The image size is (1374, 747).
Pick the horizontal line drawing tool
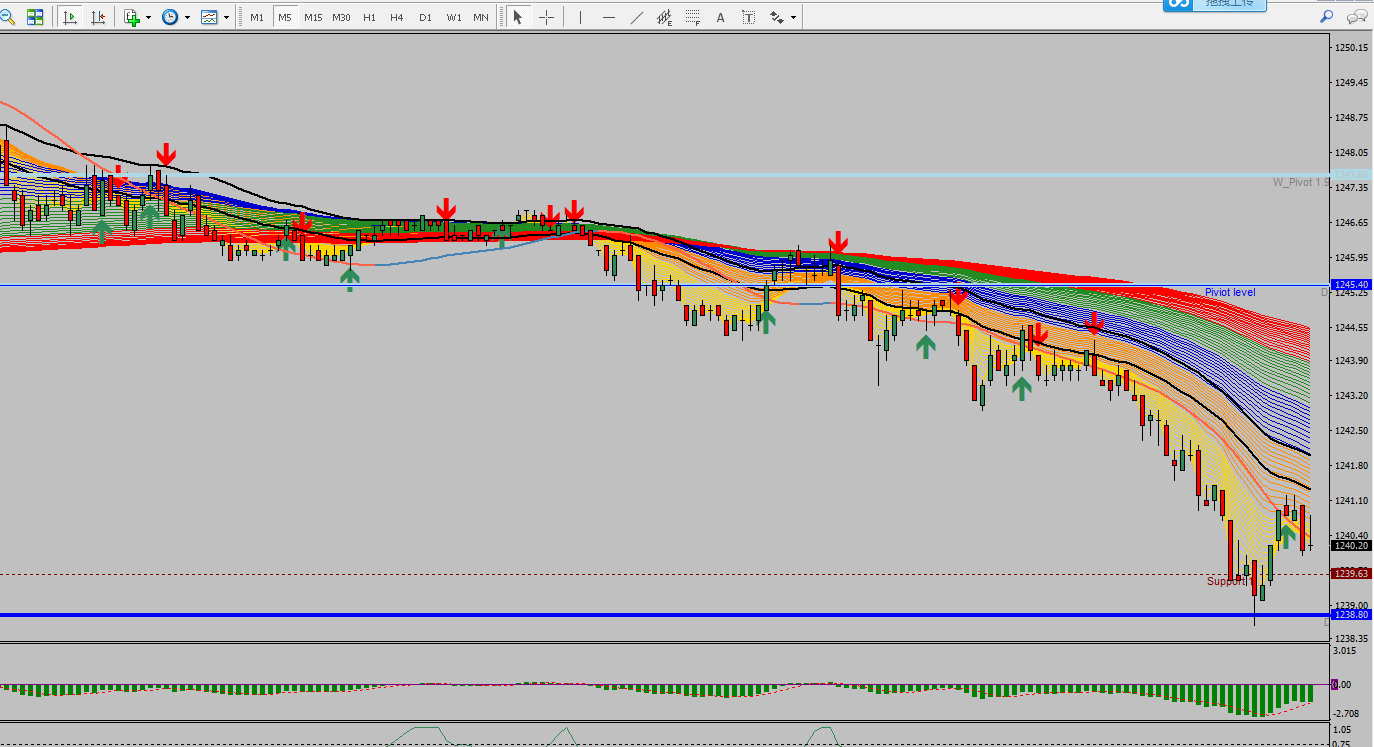click(x=609, y=17)
